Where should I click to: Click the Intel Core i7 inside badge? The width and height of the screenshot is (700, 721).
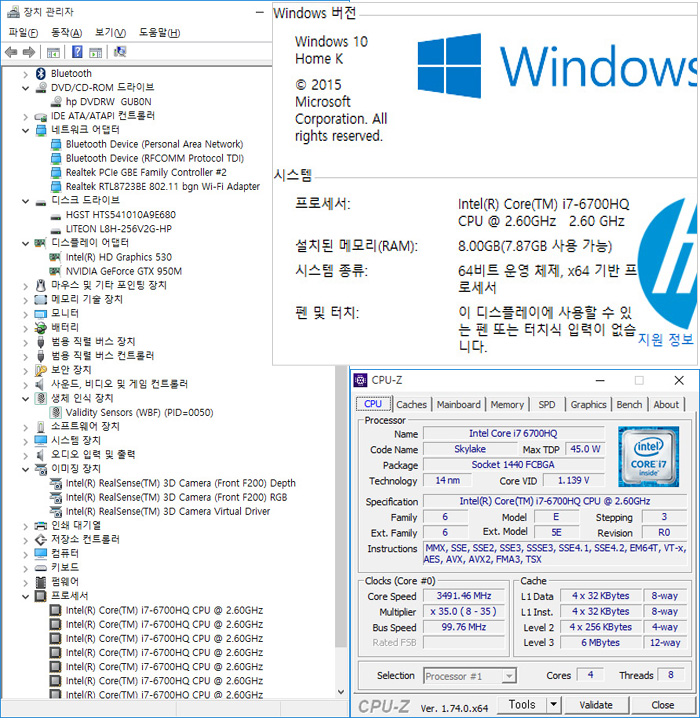(648, 457)
